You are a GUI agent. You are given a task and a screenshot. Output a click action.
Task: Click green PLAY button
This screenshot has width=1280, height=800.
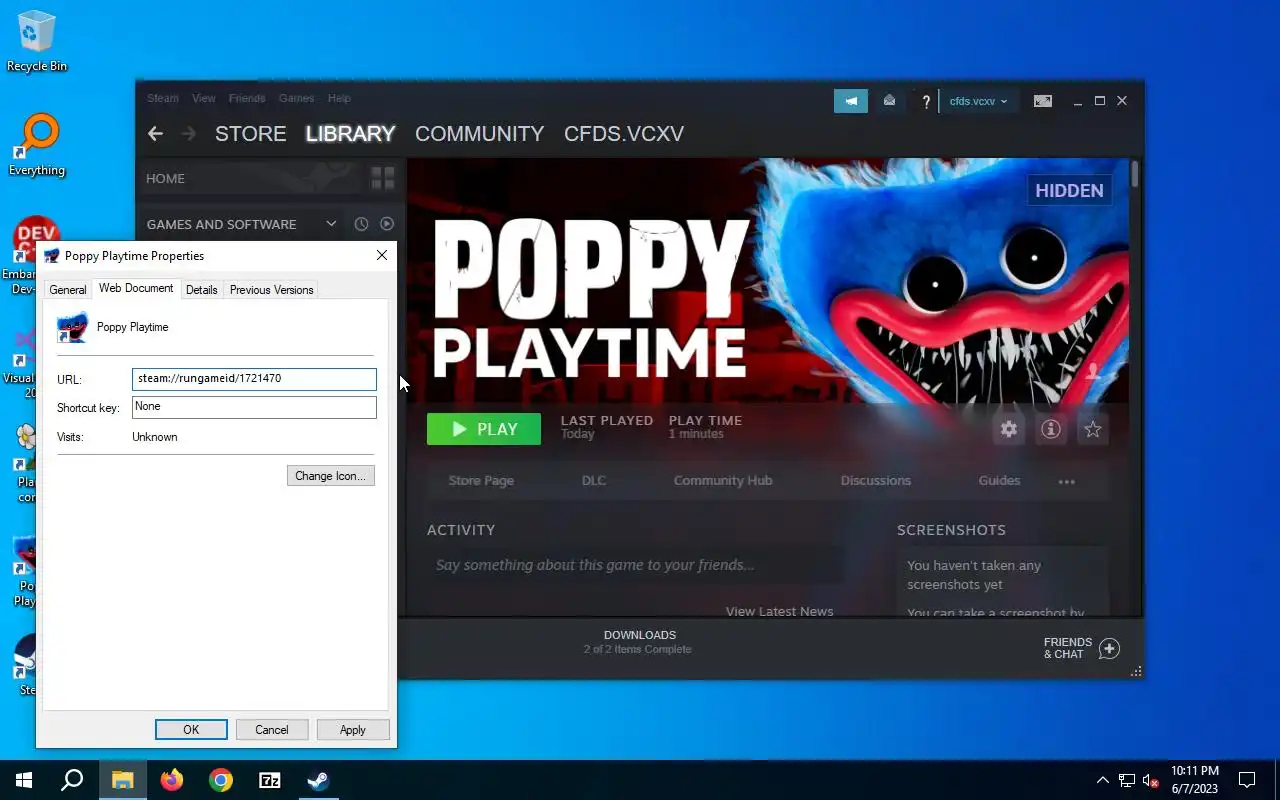(x=484, y=429)
